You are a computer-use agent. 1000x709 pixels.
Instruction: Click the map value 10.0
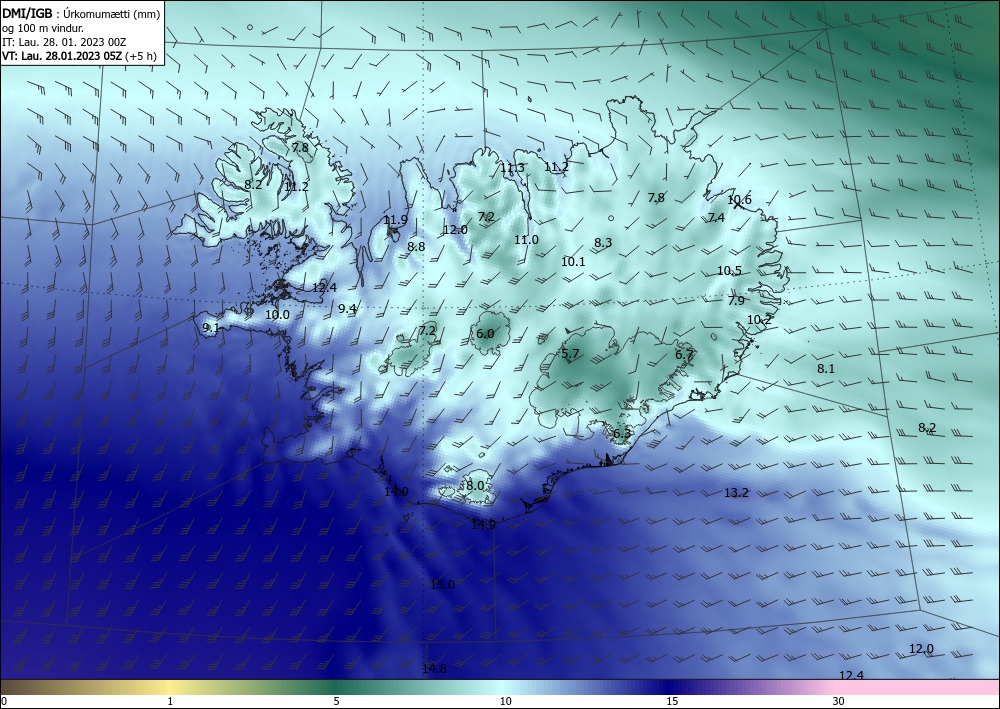pyautogui.click(x=277, y=314)
